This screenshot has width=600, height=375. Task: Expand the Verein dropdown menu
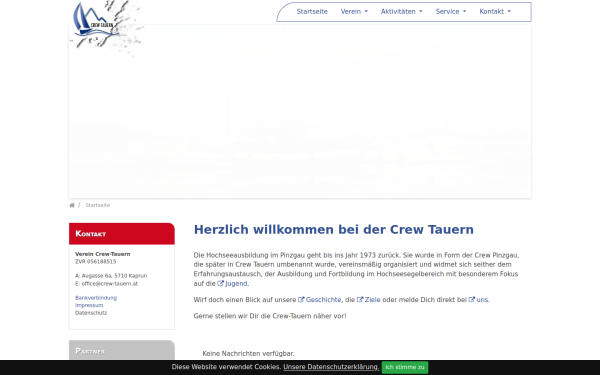[354, 11]
